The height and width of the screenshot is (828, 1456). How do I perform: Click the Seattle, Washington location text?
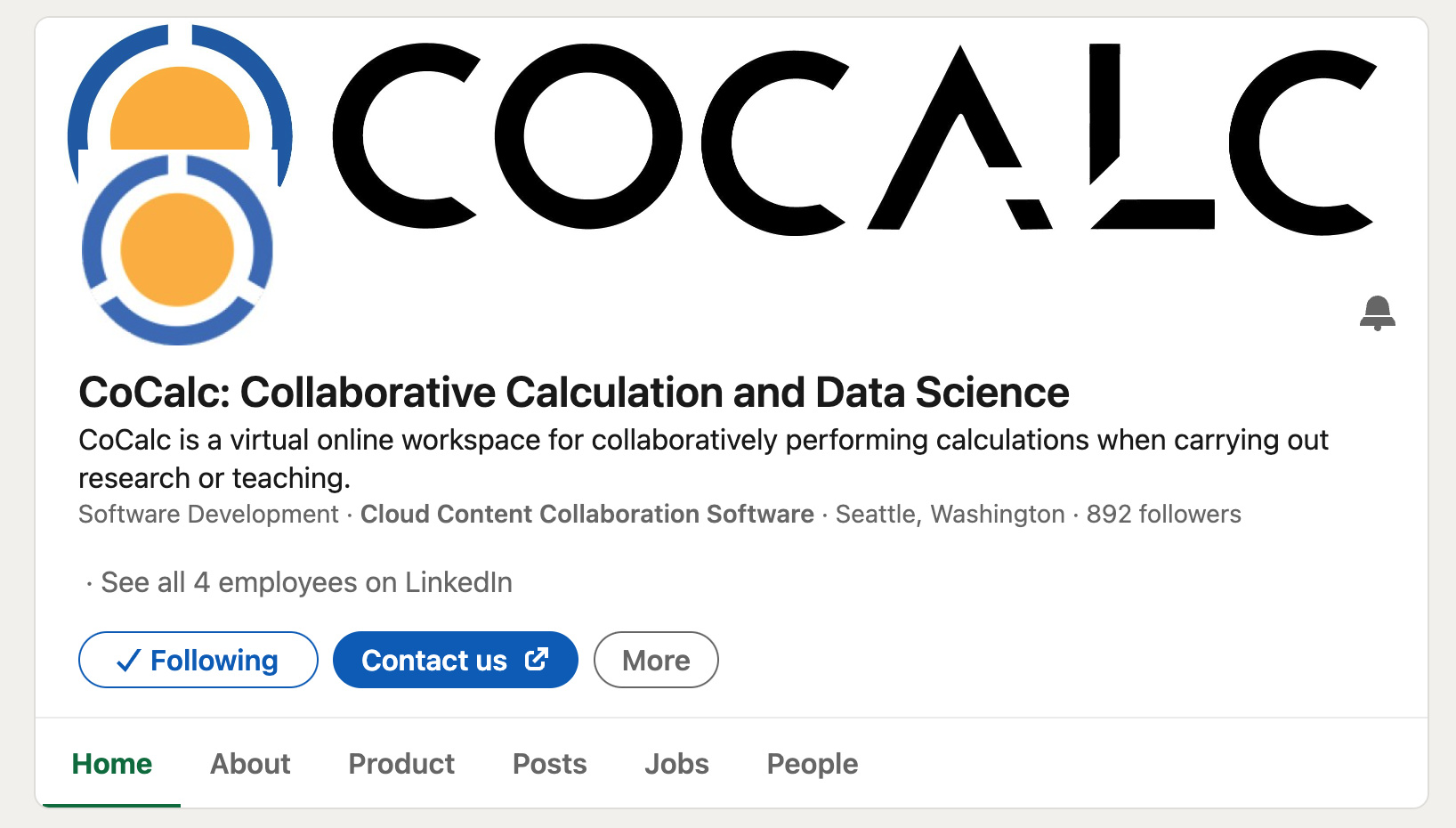(x=950, y=515)
